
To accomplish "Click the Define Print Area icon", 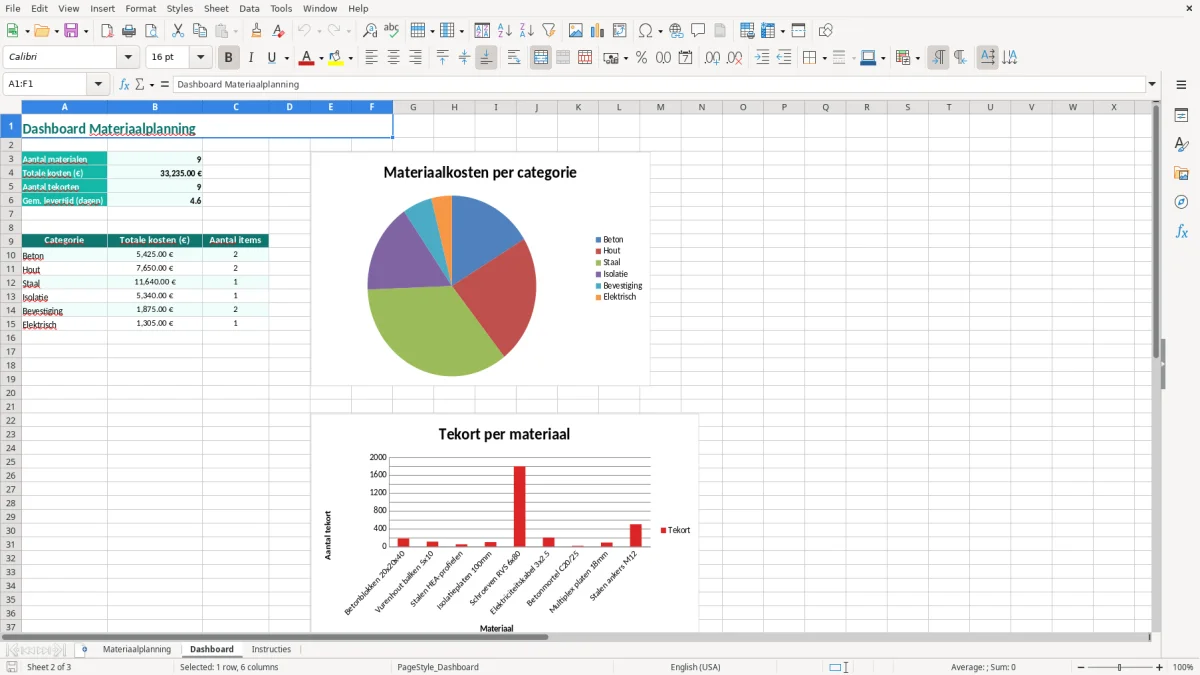I will (747, 31).
